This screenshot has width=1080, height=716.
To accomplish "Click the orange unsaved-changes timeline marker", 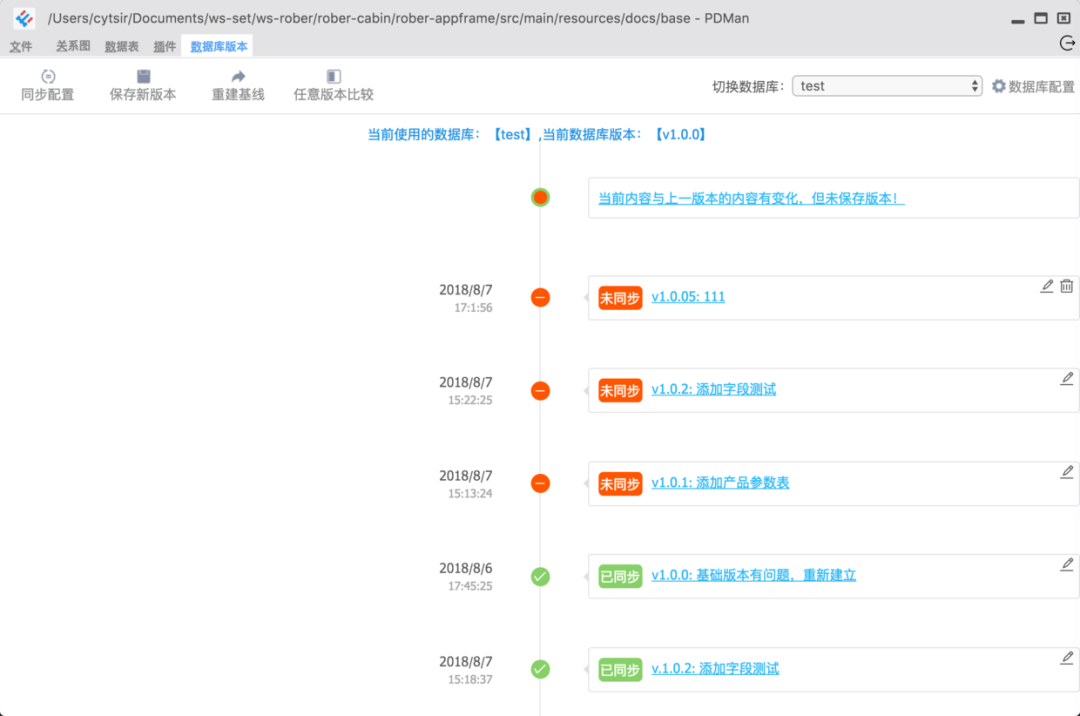I will click(540, 198).
